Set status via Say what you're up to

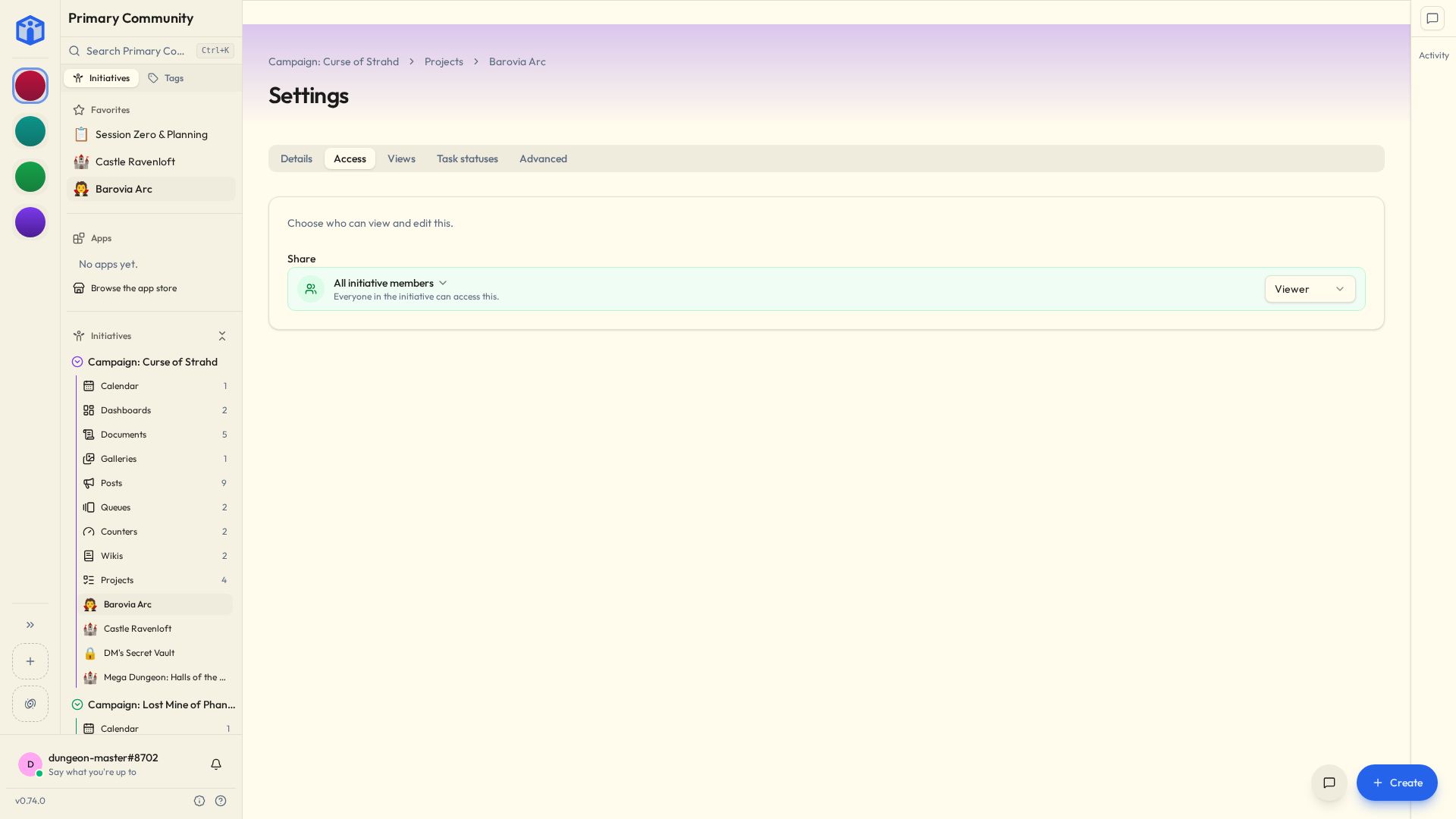point(93,772)
